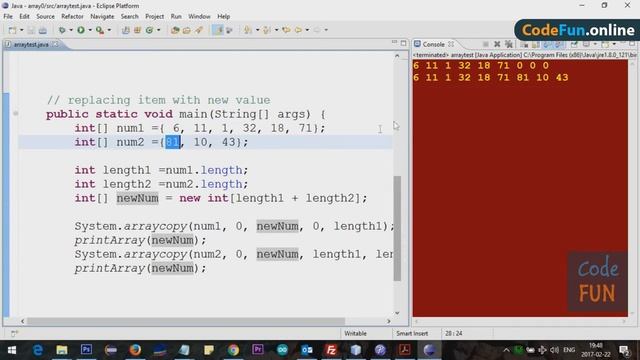Viewport: 640px width, 360px height.
Task: Click the Clear Console icon
Action: click(524, 44)
